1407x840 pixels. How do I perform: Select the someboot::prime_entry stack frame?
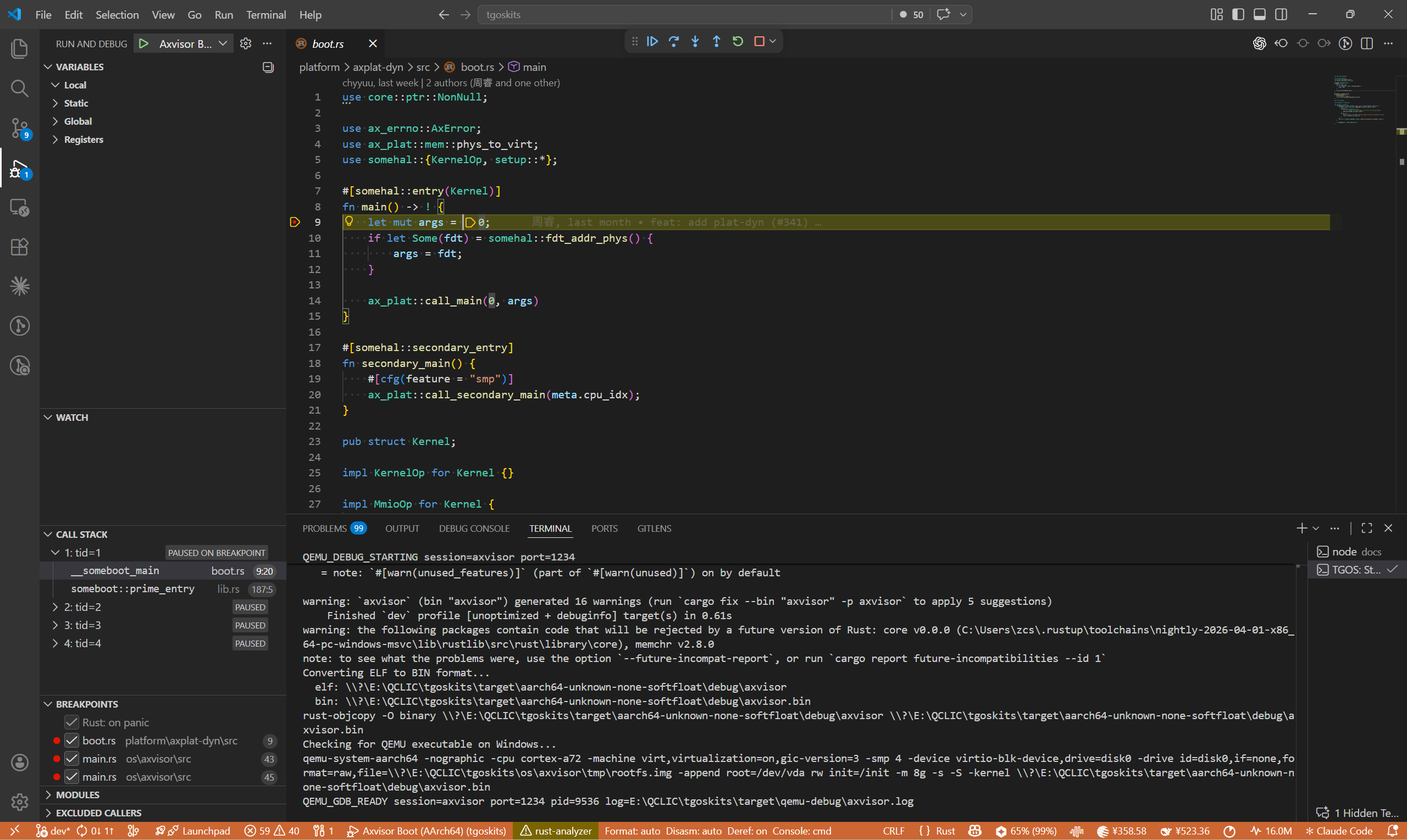[x=163, y=589]
